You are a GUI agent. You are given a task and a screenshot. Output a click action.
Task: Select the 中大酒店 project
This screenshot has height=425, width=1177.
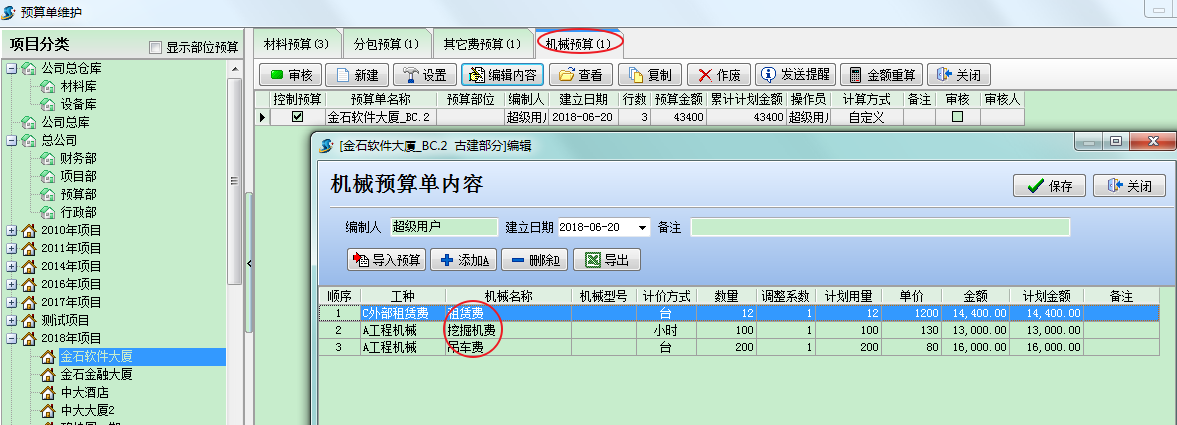pyautogui.click(x=85, y=393)
